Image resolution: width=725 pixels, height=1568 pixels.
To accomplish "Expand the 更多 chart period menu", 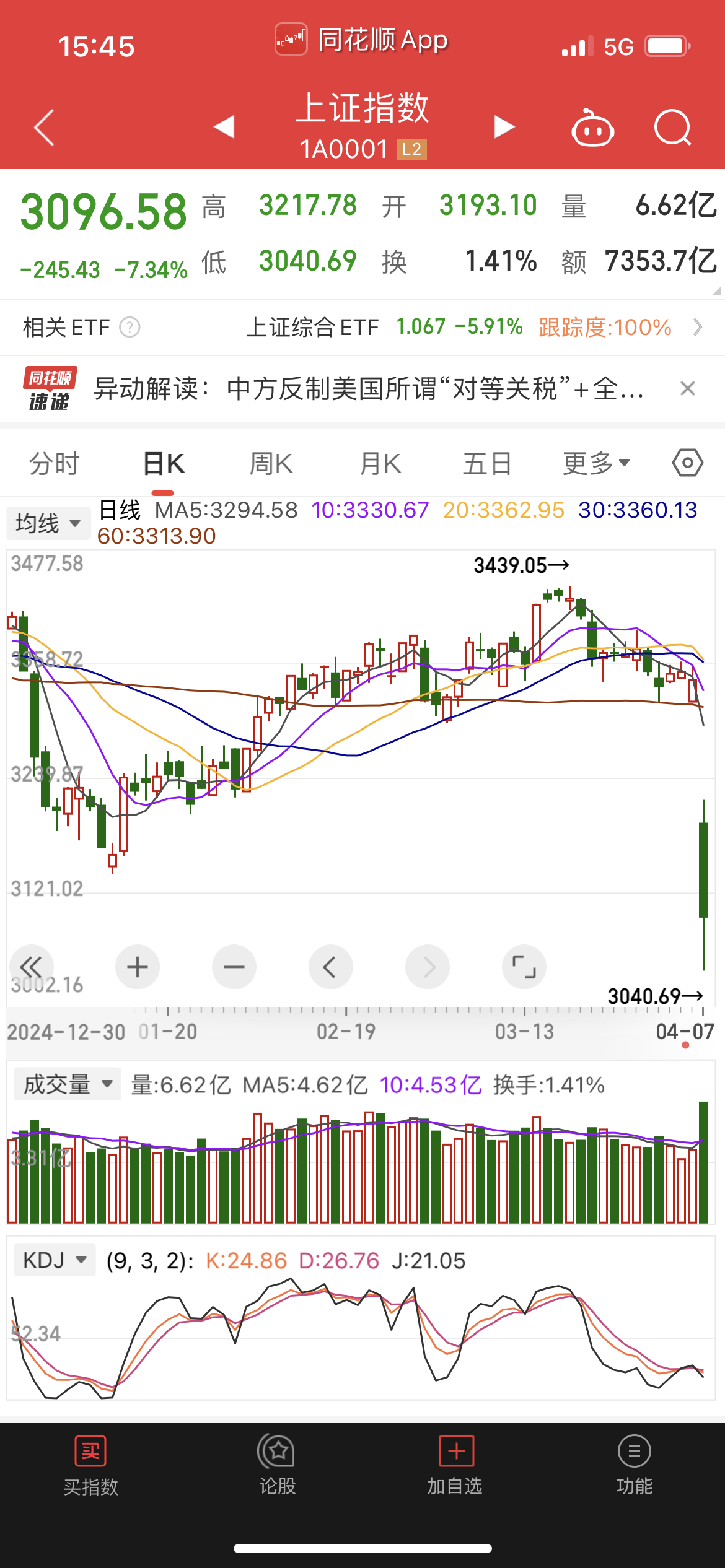I will coord(596,463).
